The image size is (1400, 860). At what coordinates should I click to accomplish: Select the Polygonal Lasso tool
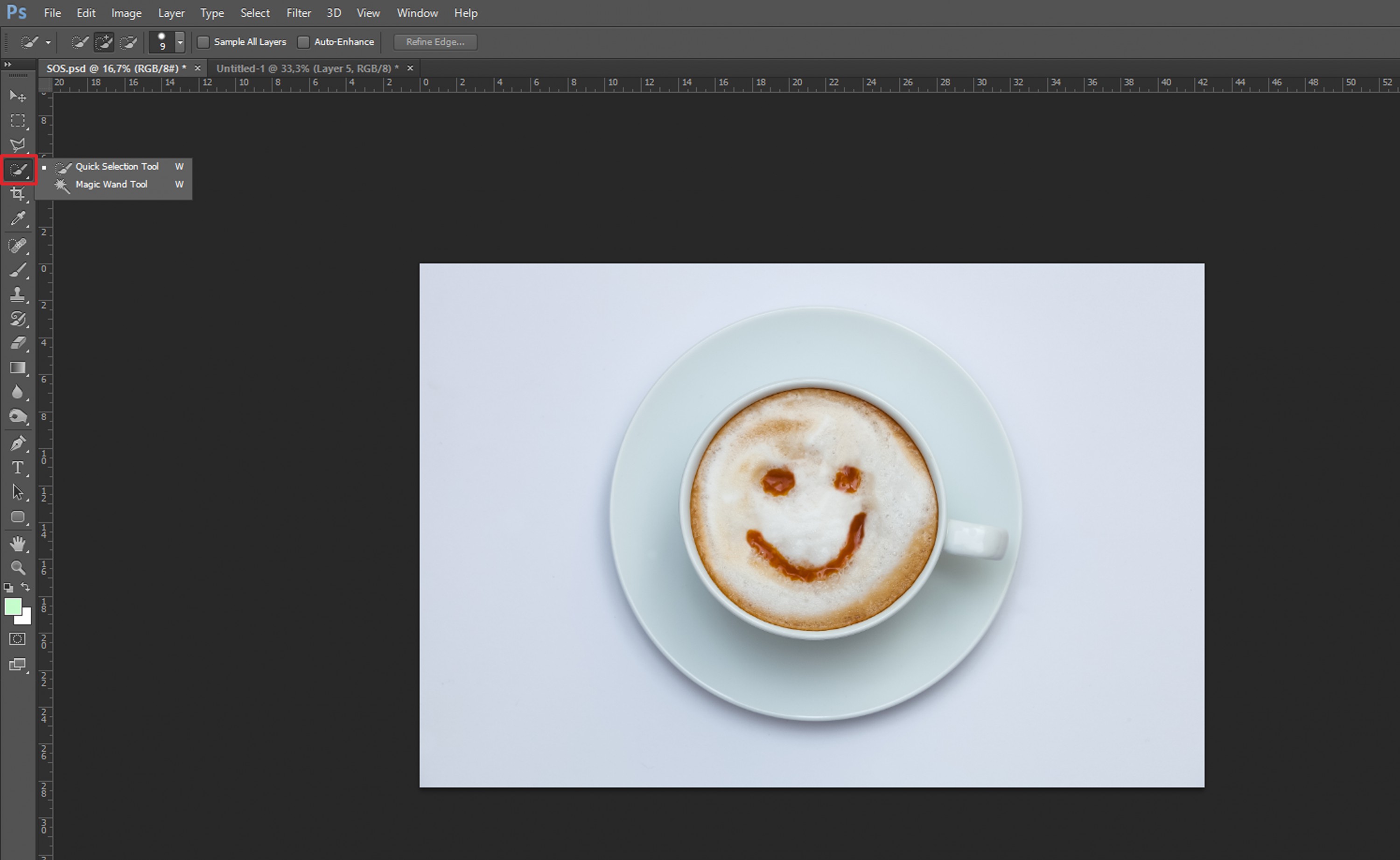coord(18,144)
